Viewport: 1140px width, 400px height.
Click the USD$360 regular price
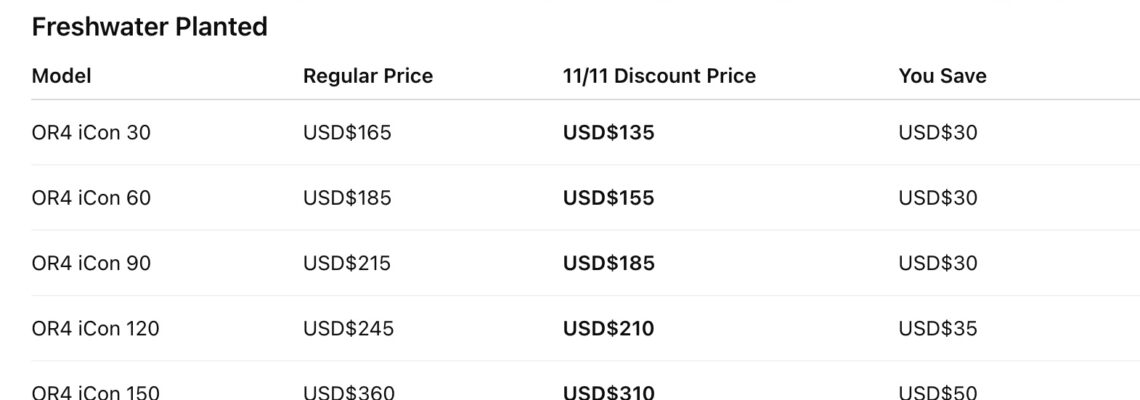(348, 391)
